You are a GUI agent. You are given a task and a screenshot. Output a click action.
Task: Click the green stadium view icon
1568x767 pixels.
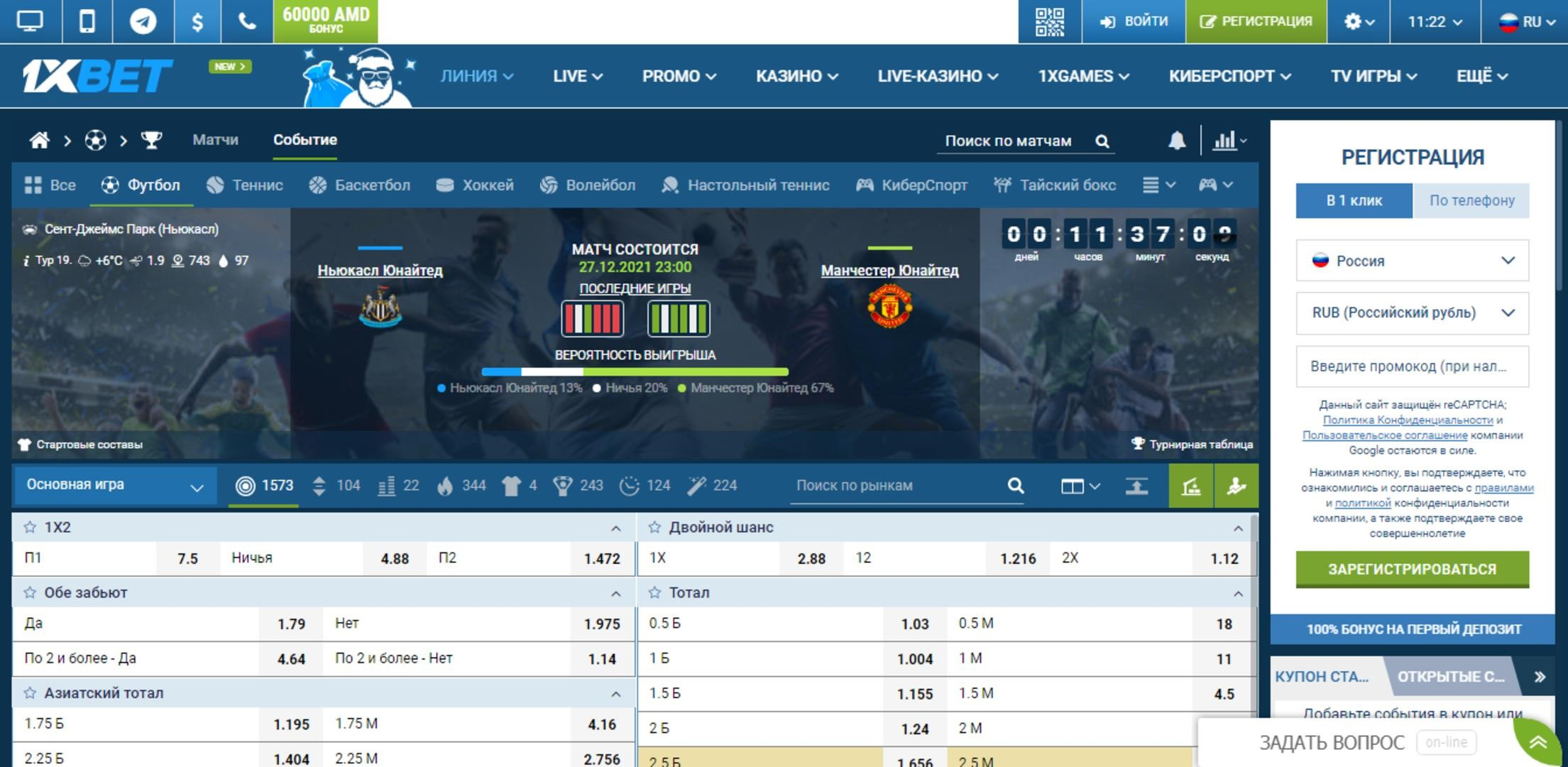click(1191, 486)
